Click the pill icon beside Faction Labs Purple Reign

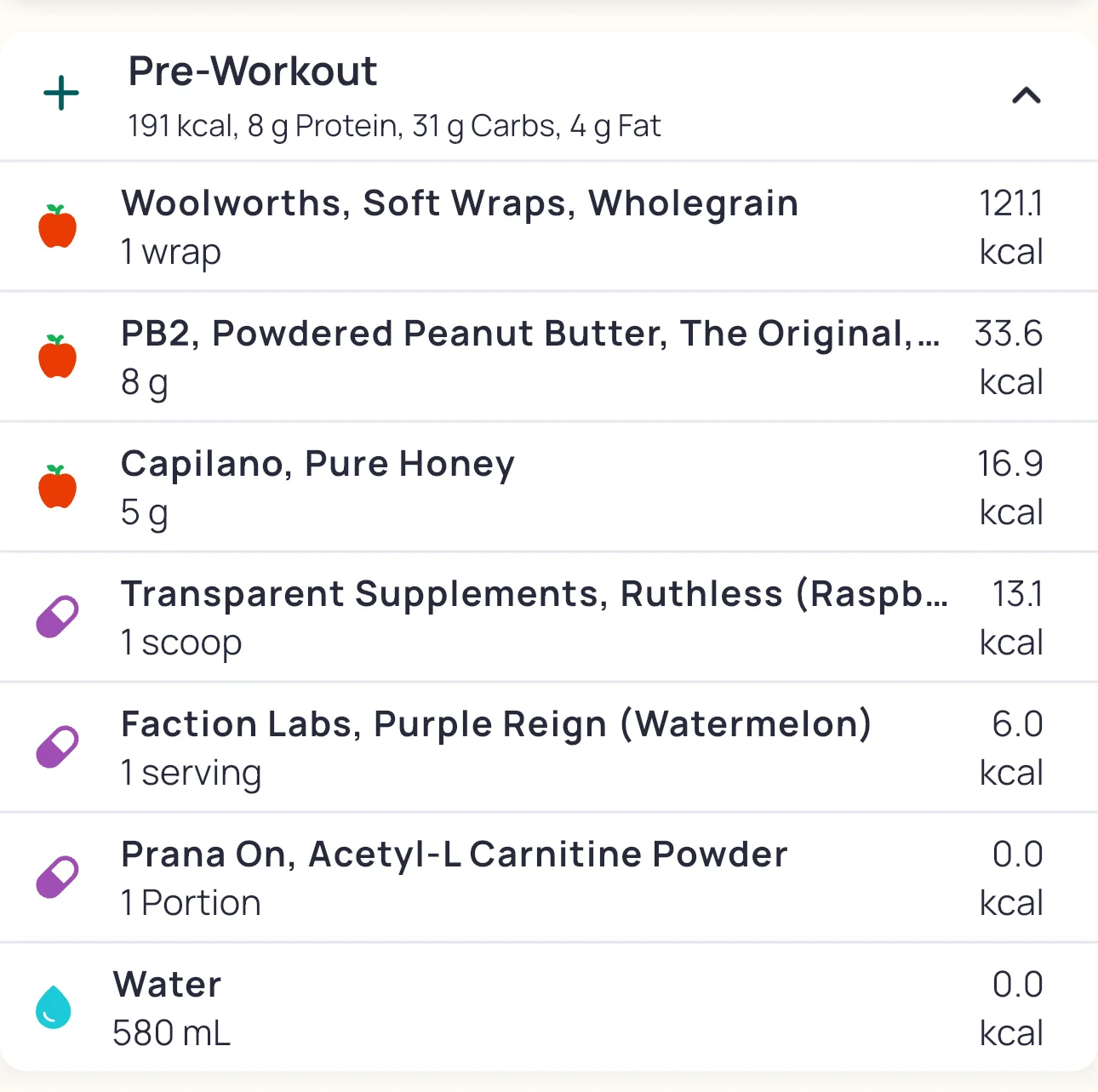(x=57, y=747)
